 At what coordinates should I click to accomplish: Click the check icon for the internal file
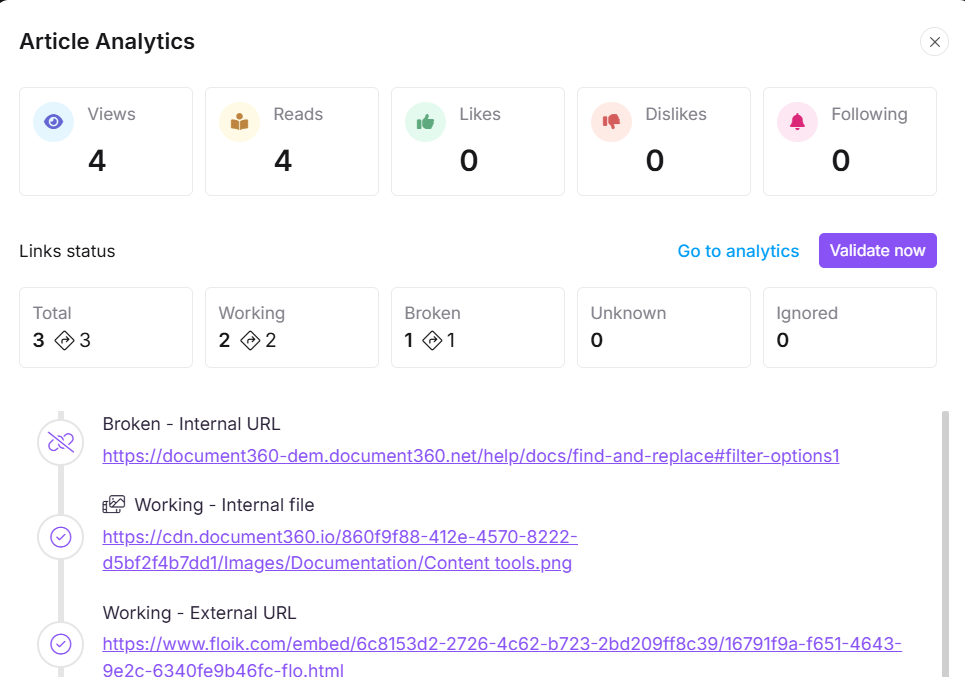pos(60,537)
